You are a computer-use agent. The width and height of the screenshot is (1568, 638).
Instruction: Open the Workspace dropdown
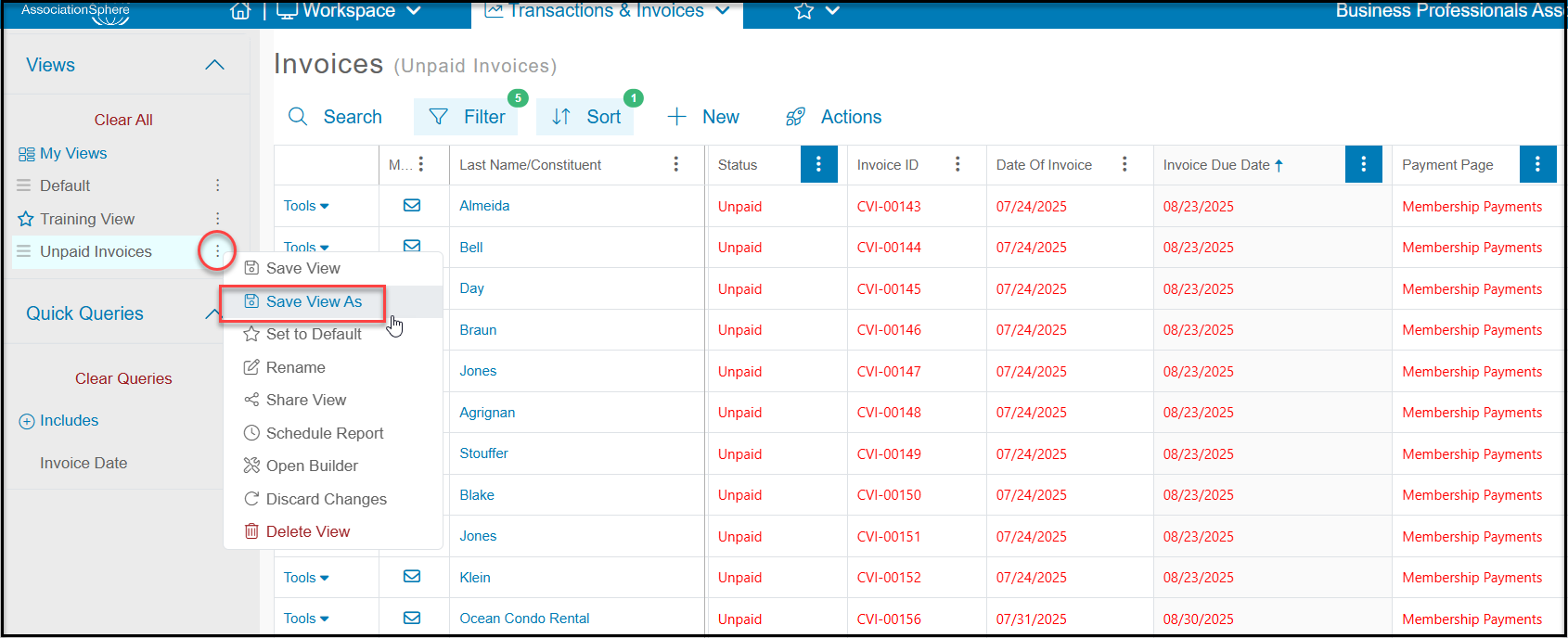(x=349, y=11)
